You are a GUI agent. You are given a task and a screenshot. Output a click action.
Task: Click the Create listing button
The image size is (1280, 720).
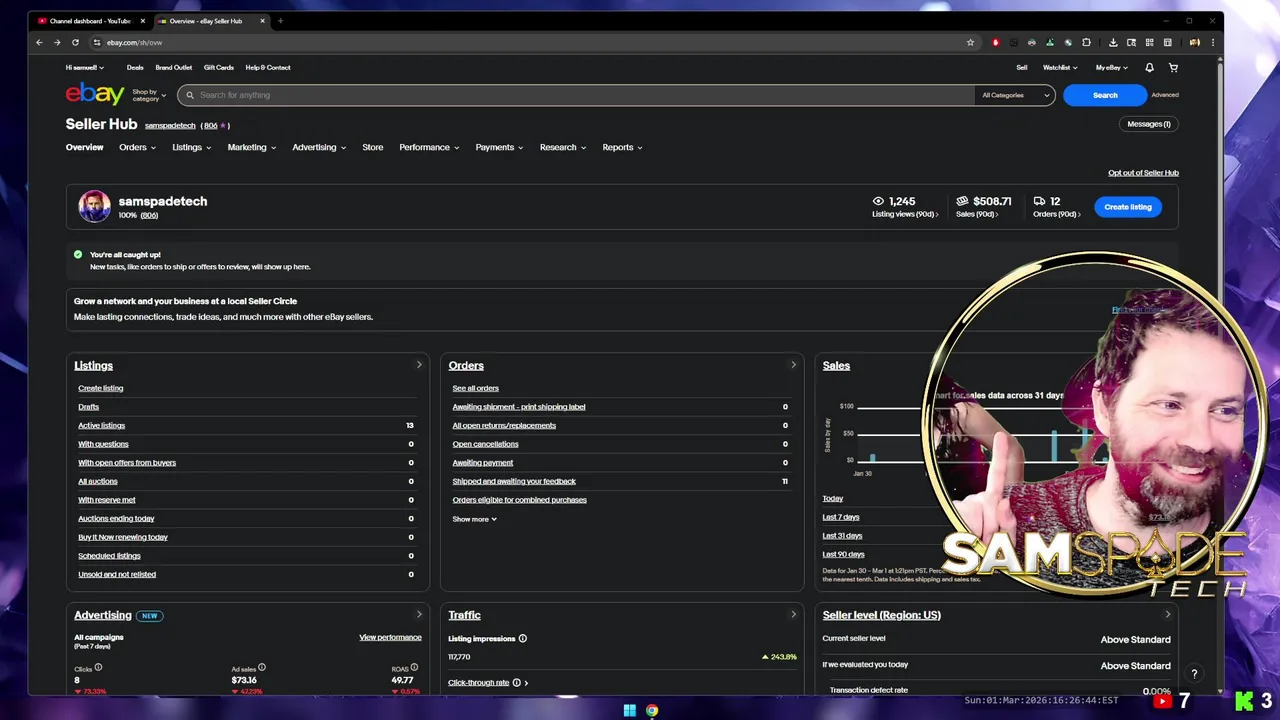[x=1128, y=207]
